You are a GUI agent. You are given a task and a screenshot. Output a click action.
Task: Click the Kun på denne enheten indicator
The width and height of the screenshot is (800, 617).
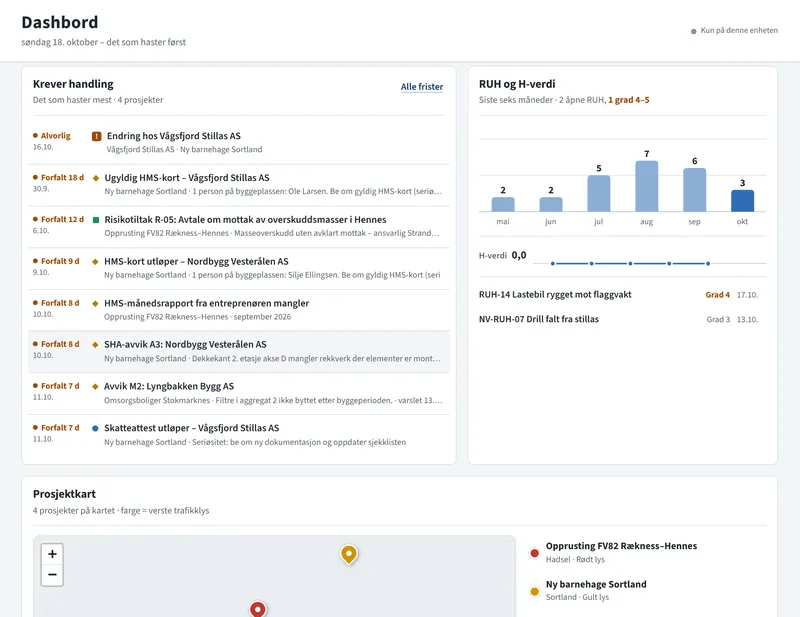coord(734,31)
